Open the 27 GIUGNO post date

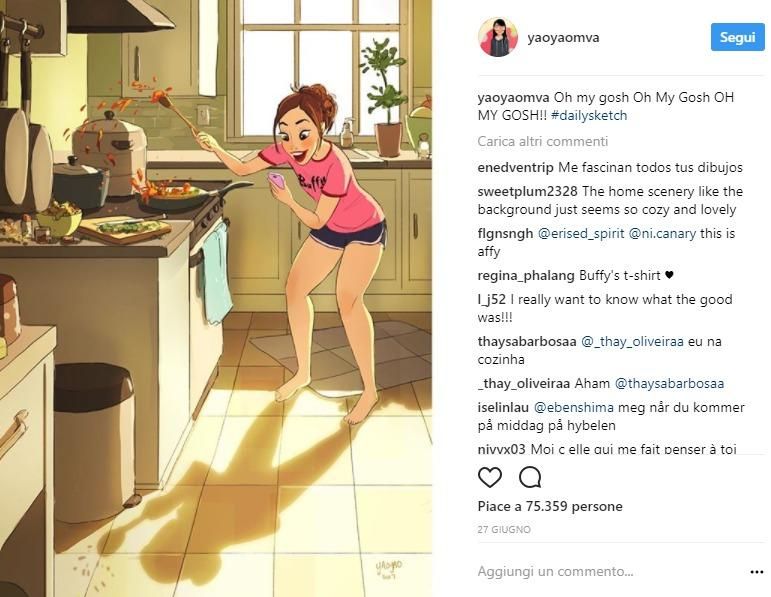(x=504, y=530)
